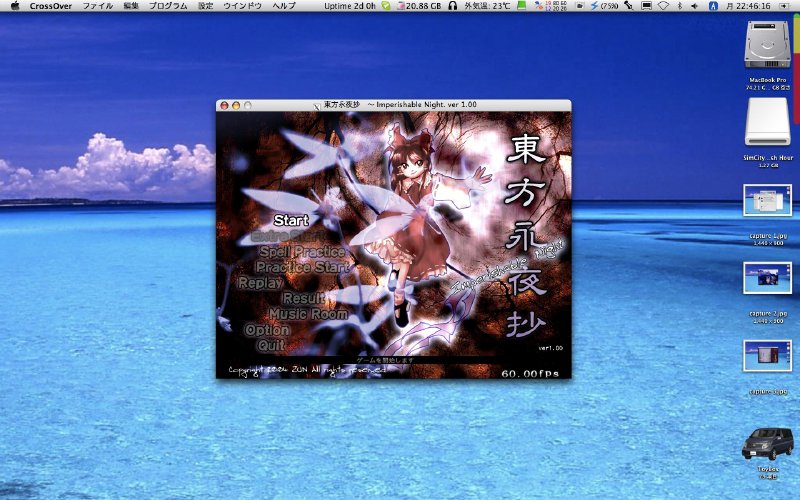Viewport: 800px width, 500px height.
Task: Open the Bluetooth menu bar icon
Action: point(680,6)
